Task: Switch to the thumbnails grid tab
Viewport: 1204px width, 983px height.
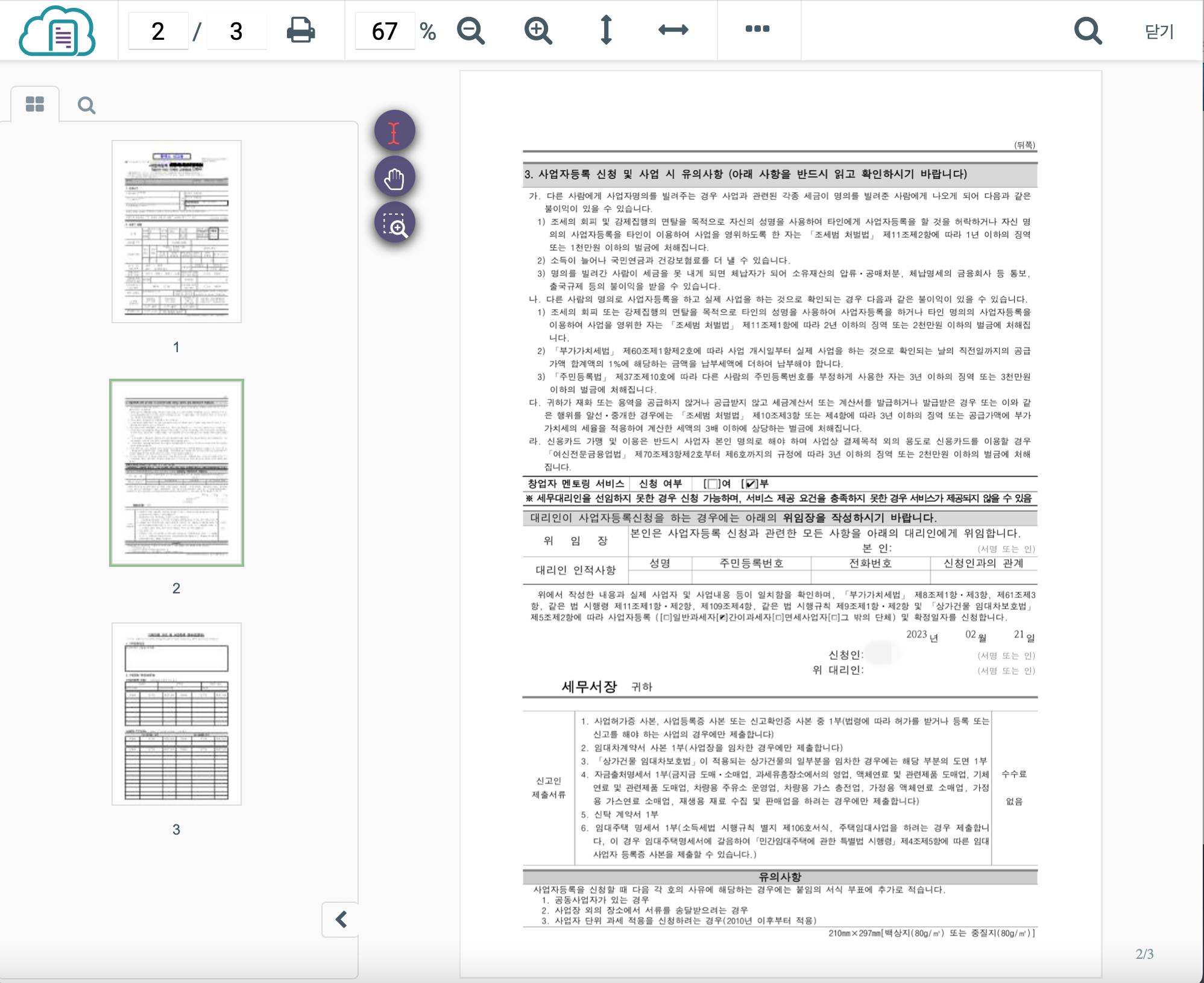Action: tap(35, 104)
